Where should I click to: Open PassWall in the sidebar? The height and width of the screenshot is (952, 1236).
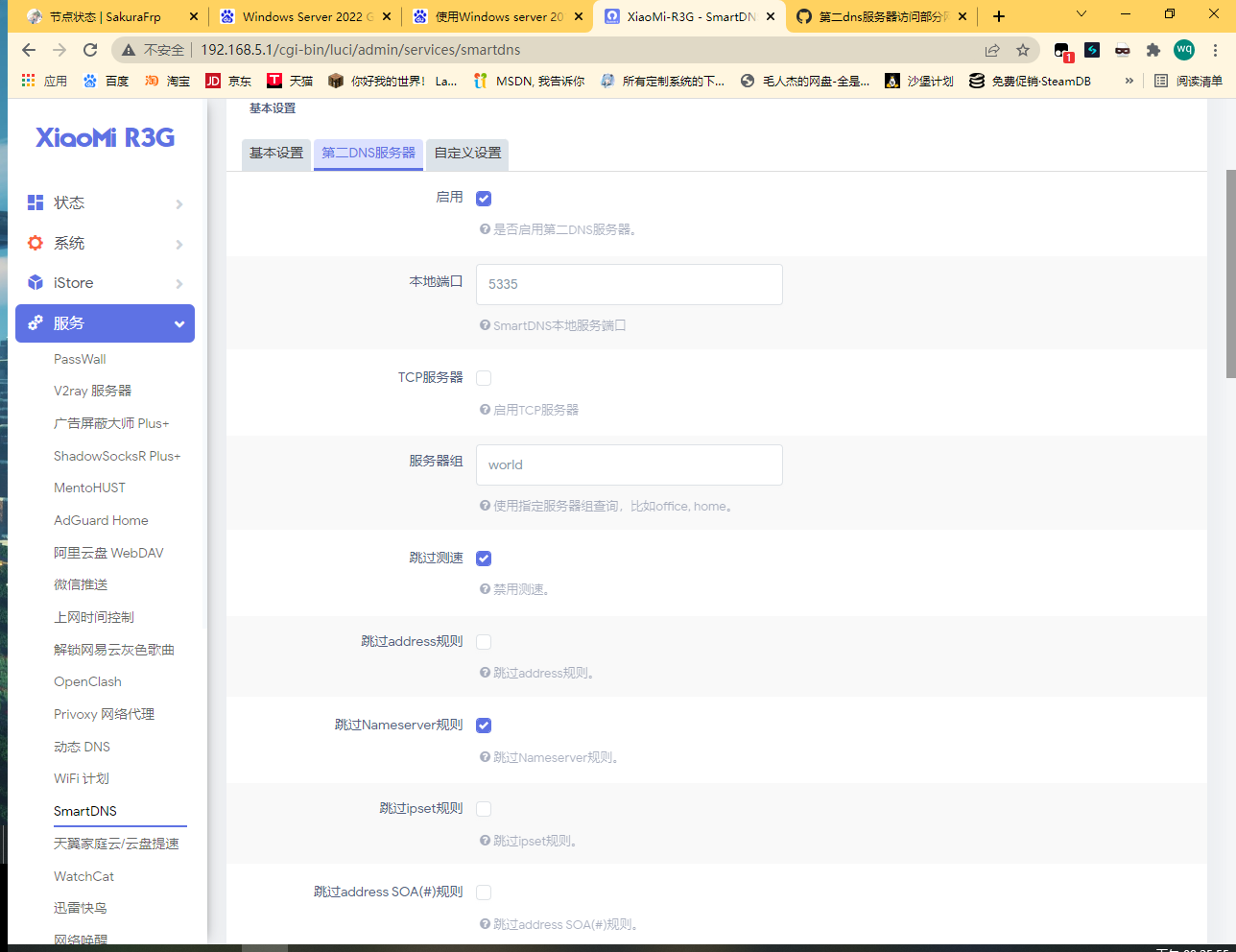point(80,359)
